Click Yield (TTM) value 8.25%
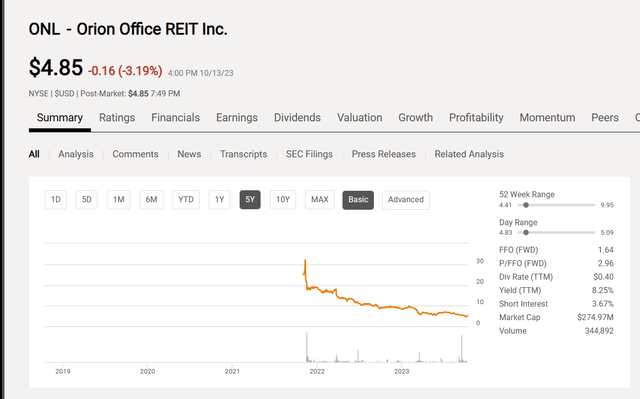Viewport: 640px width, 399px height. pos(603,290)
